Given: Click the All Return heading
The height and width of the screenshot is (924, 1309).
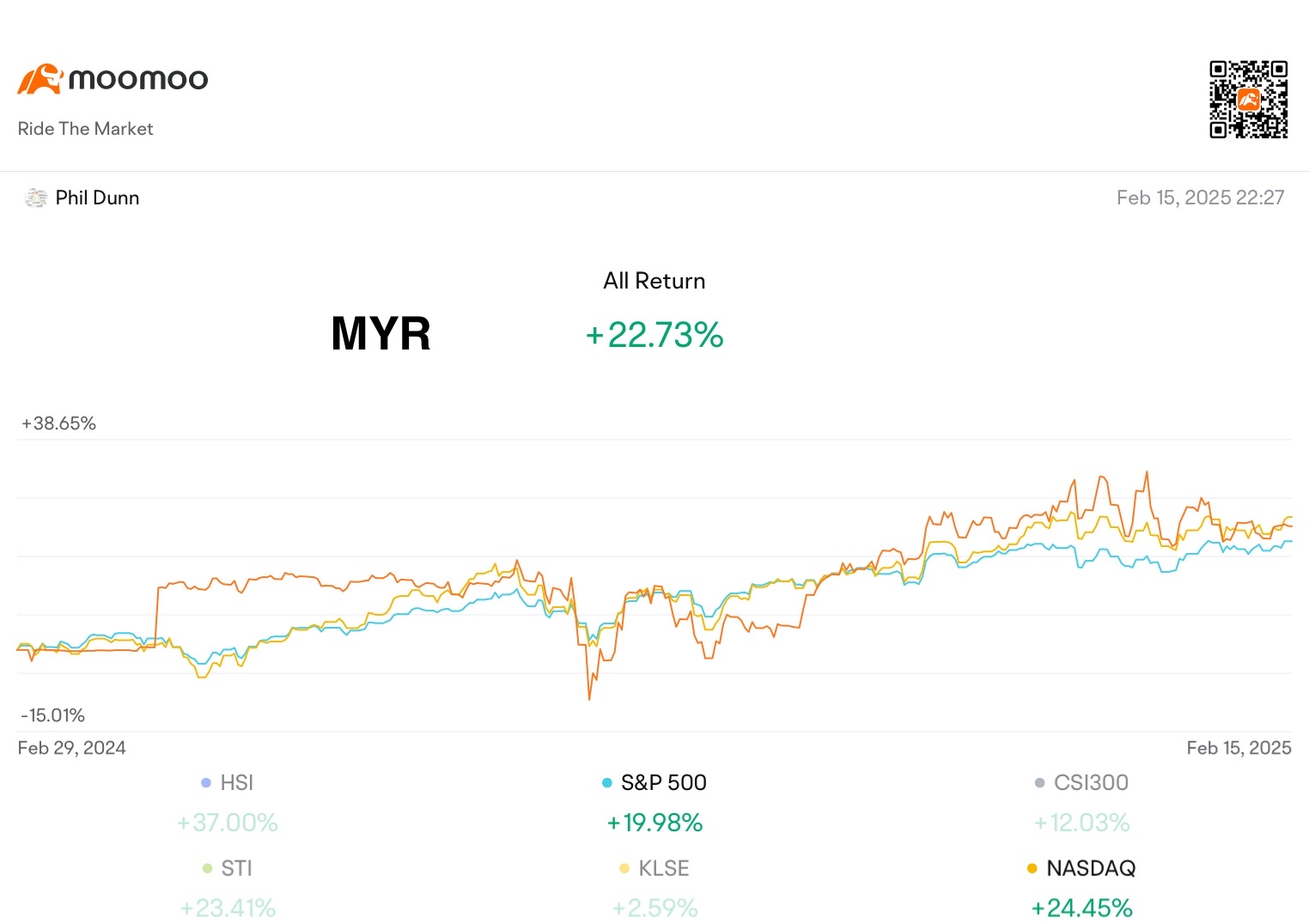Looking at the screenshot, I should tap(654, 281).
